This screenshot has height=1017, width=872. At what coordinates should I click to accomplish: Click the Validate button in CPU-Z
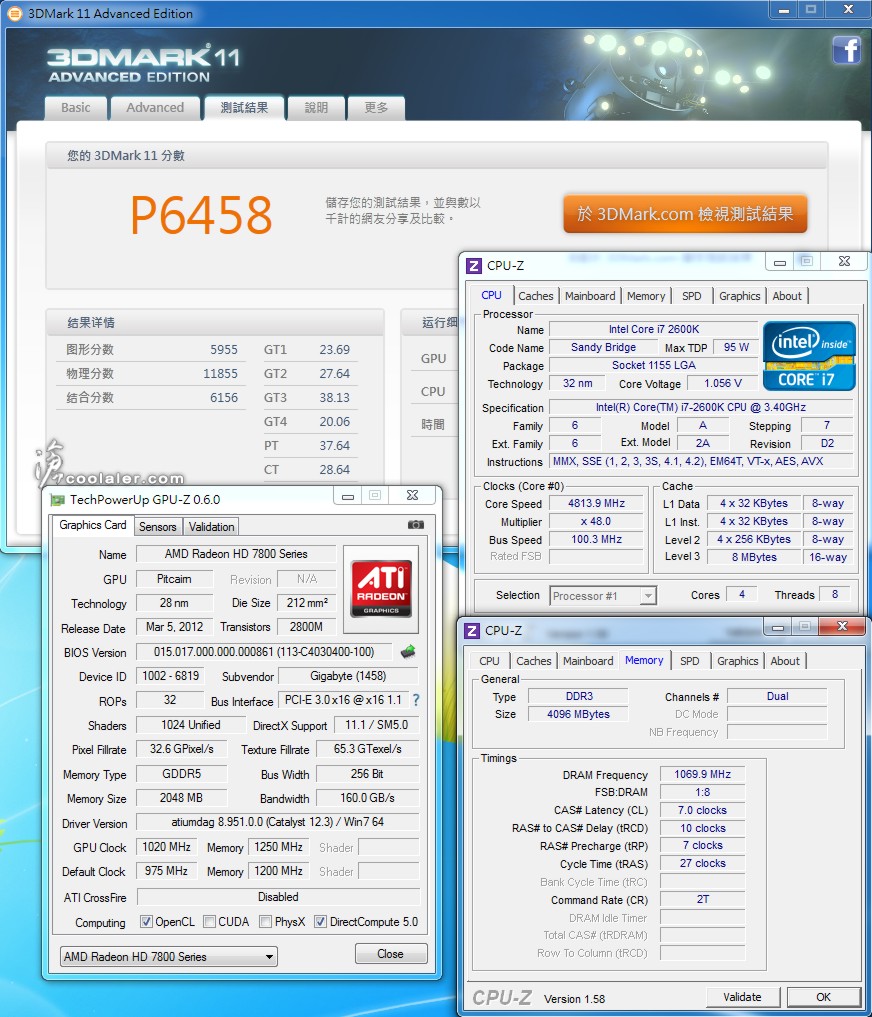[x=743, y=997]
